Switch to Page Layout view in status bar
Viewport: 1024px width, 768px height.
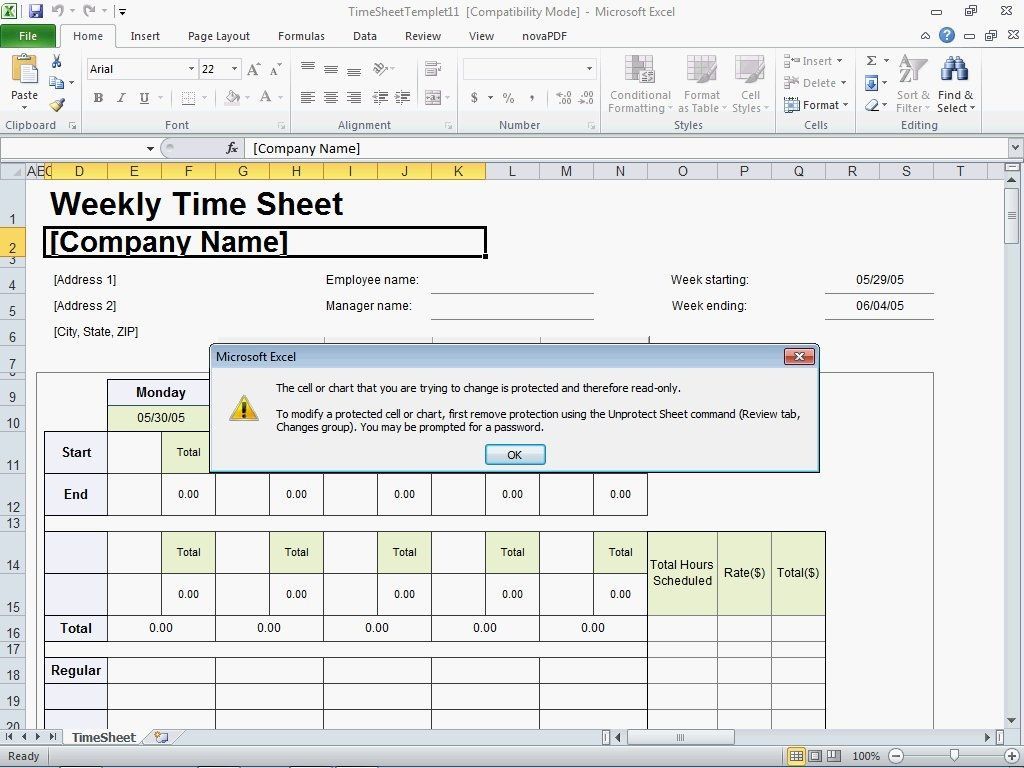coord(815,756)
